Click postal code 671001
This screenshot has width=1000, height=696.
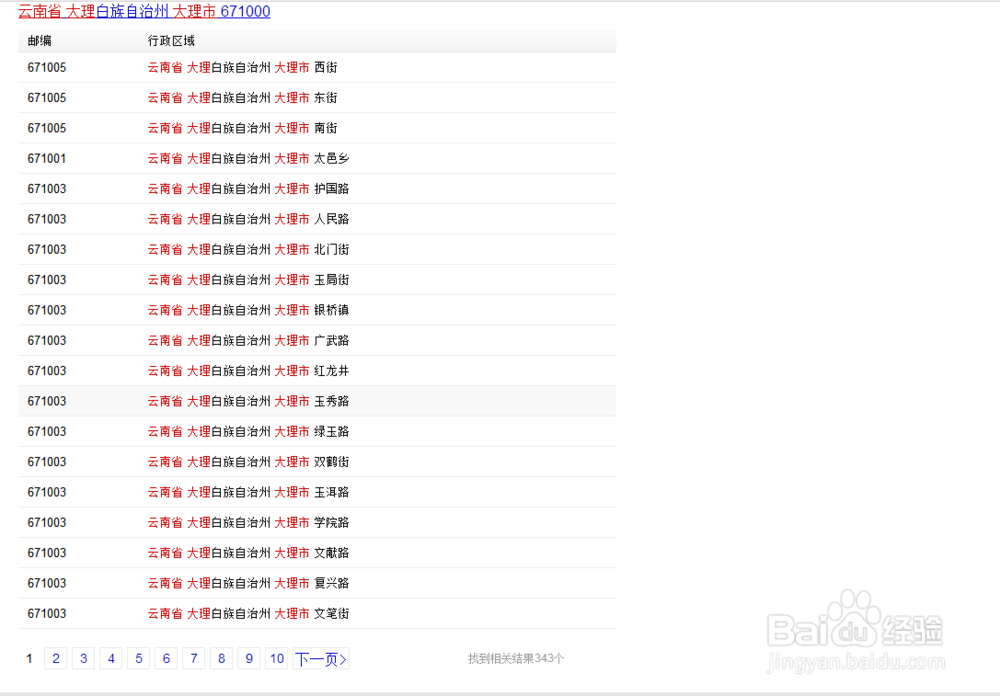coord(47,158)
